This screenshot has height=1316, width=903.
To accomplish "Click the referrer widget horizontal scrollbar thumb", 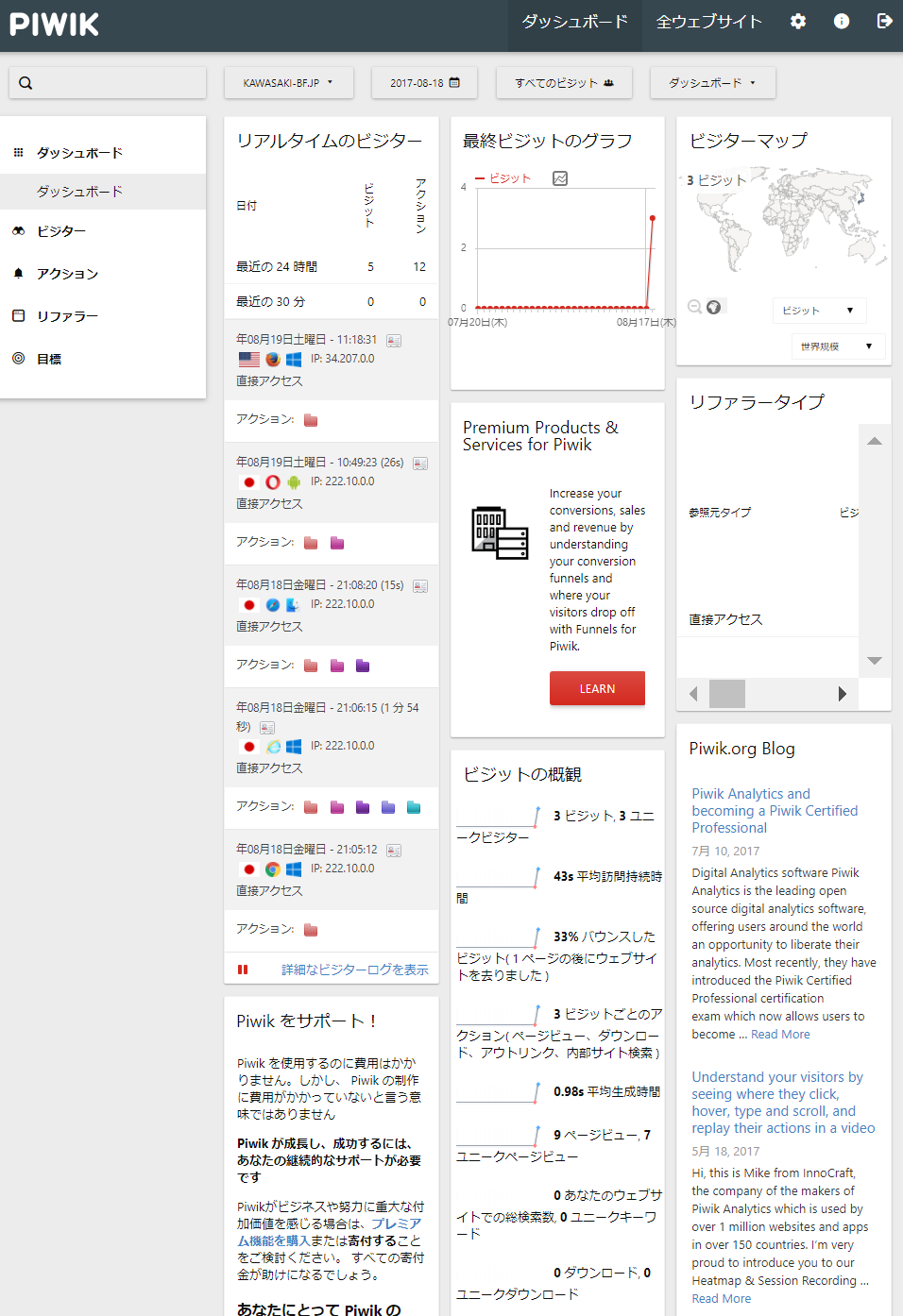I will pos(727,694).
